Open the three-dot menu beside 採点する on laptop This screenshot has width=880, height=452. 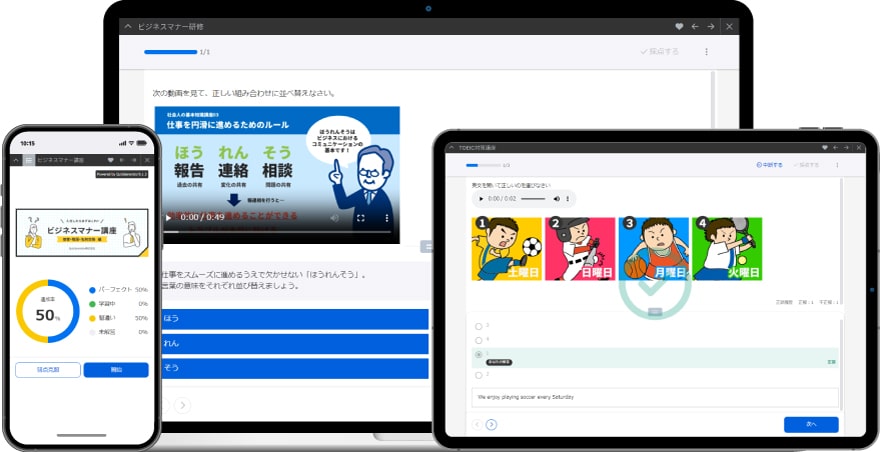(706, 52)
